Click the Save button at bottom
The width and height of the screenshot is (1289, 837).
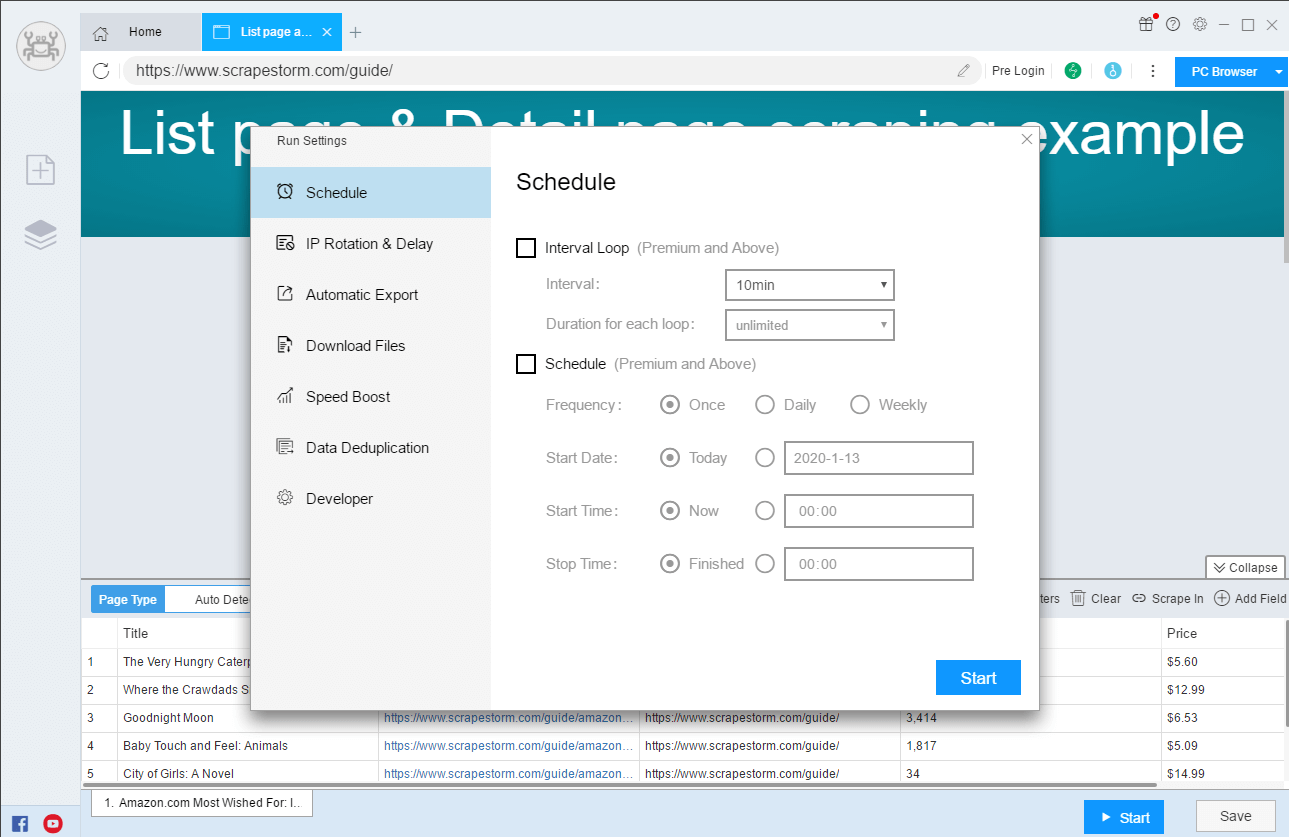[x=1235, y=816]
